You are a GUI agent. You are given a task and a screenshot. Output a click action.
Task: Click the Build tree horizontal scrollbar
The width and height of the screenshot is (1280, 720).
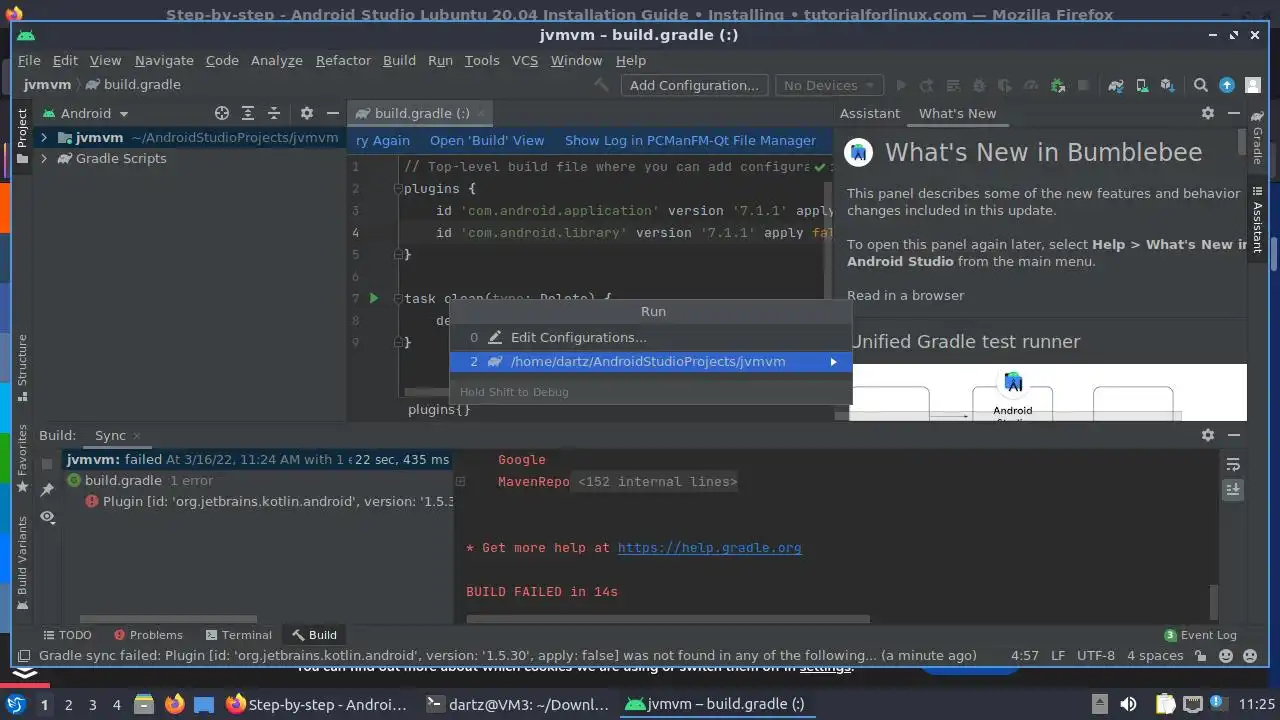tap(168, 620)
